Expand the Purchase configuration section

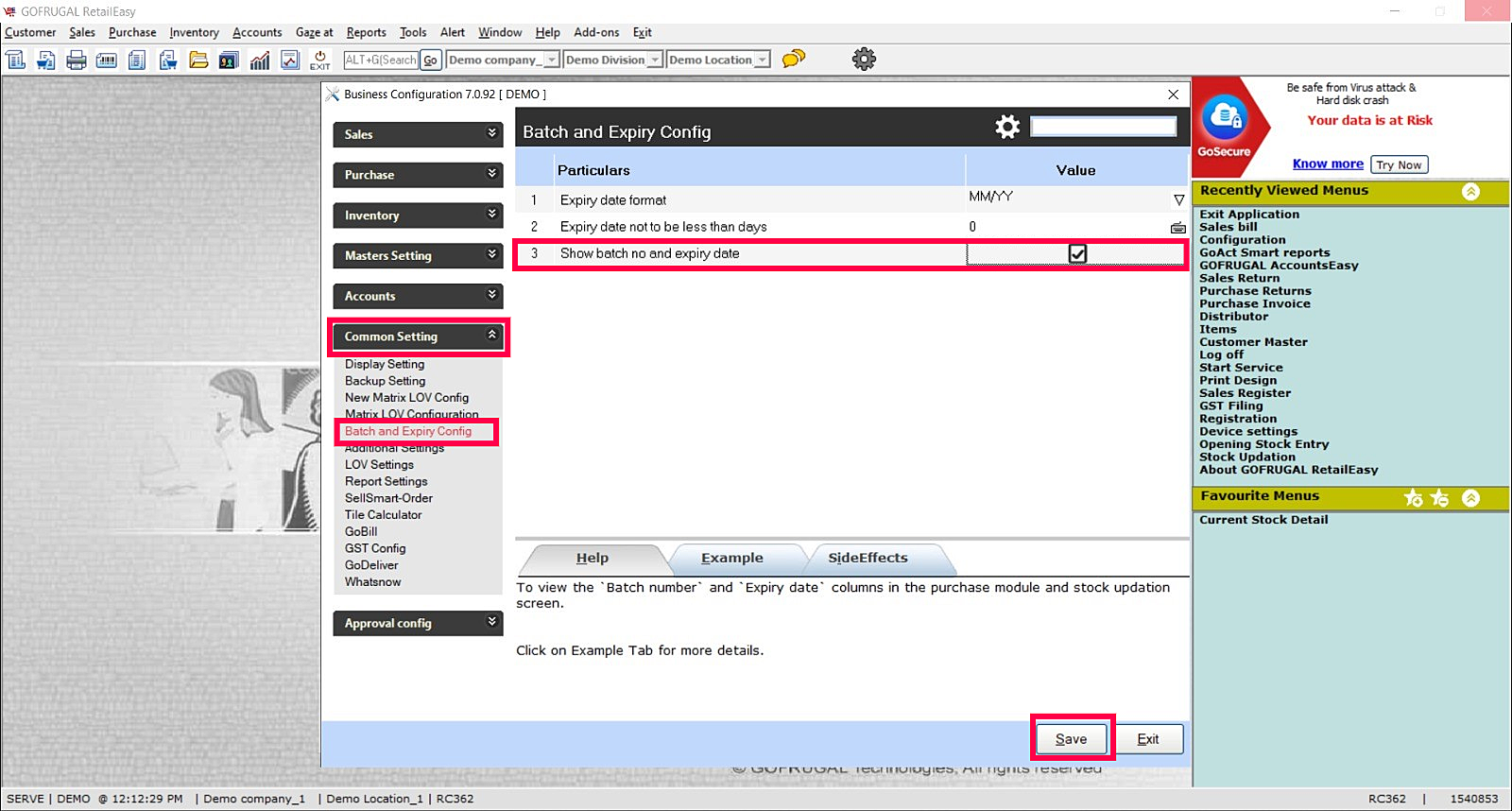coord(418,175)
